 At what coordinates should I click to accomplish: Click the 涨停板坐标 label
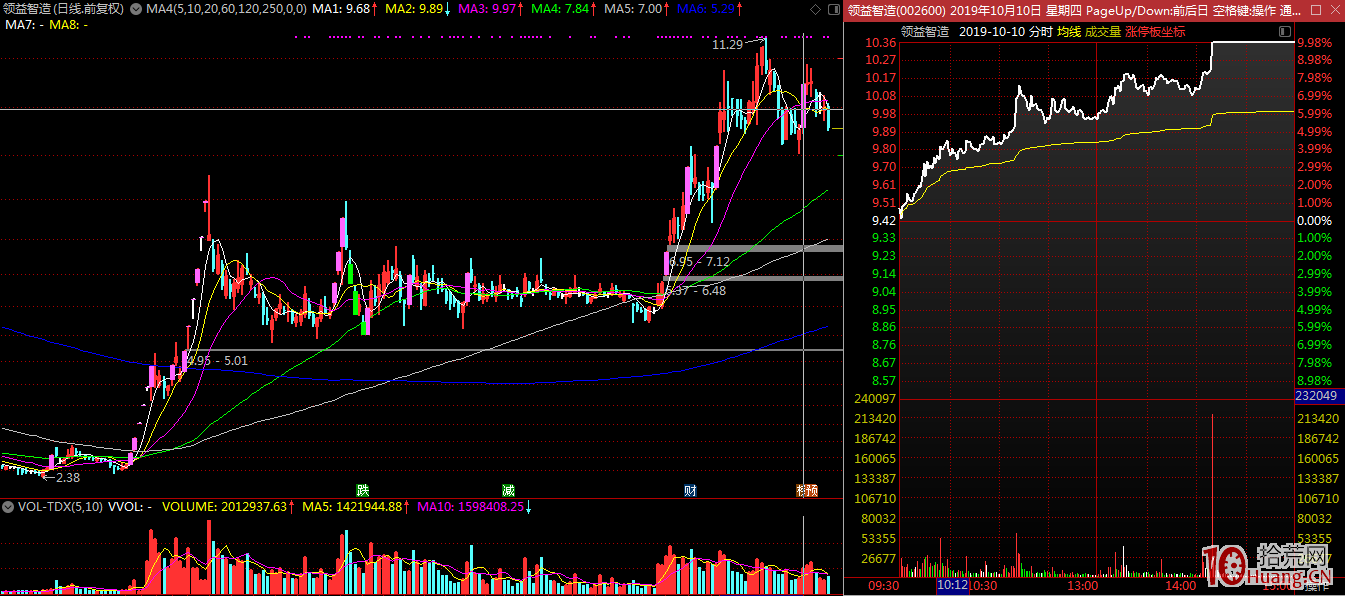[1155, 32]
